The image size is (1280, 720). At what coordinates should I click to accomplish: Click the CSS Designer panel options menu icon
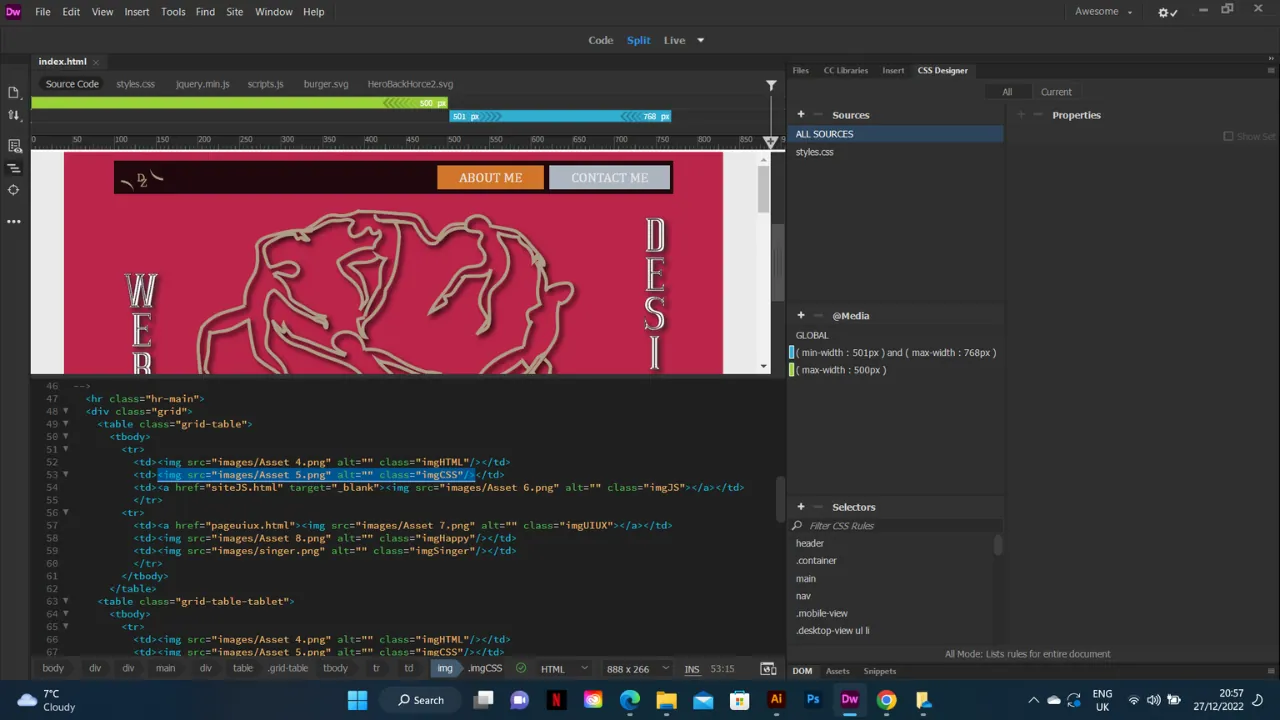click(1270, 70)
